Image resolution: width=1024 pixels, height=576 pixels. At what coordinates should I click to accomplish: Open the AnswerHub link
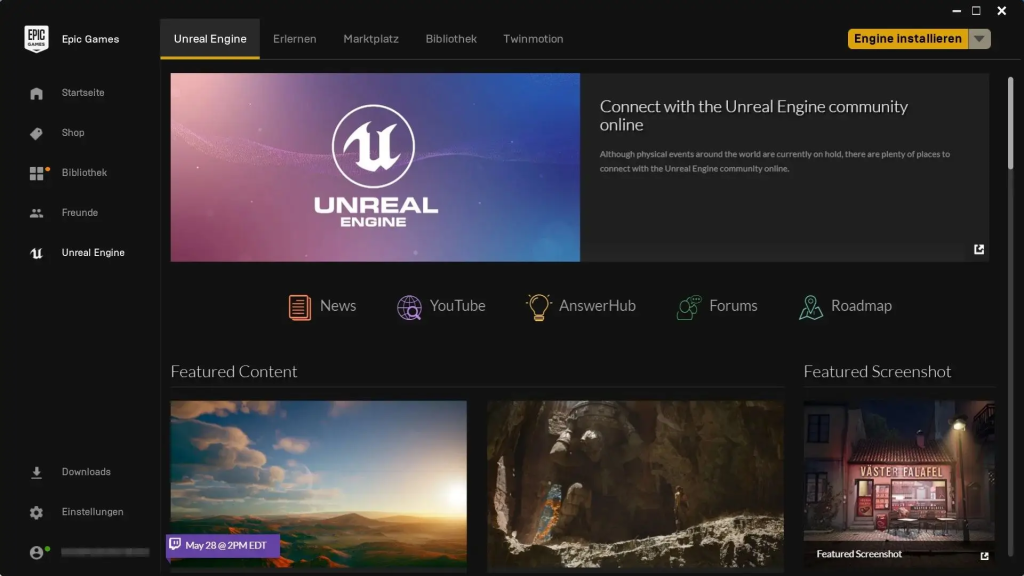(597, 306)
